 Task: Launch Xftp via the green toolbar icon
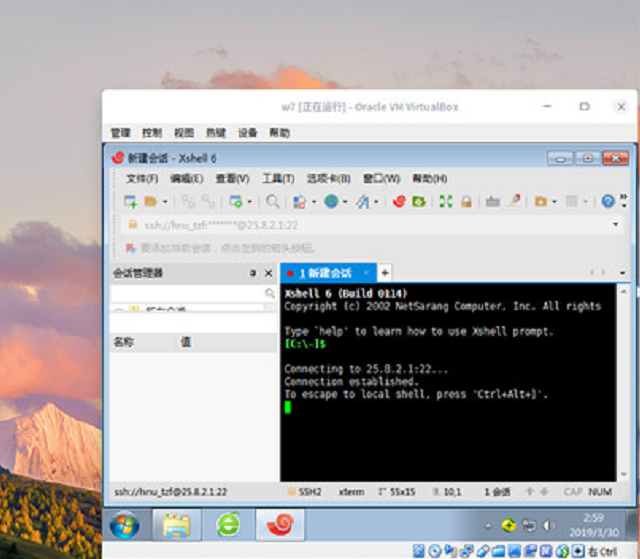click(419, 201)
